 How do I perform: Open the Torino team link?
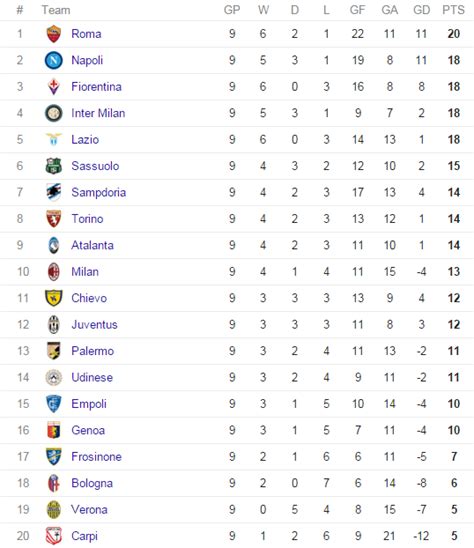tap(87, 219)
